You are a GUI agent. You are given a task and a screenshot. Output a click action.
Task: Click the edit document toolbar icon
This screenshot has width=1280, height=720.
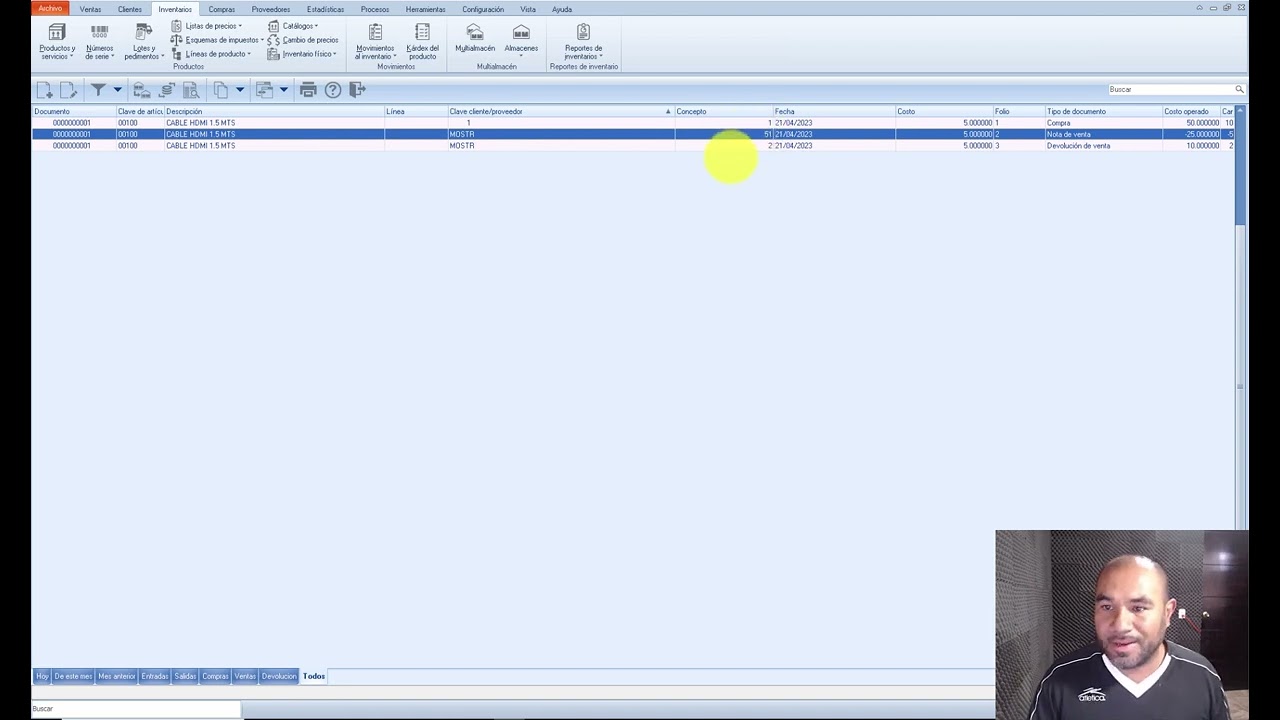[68, 90]
